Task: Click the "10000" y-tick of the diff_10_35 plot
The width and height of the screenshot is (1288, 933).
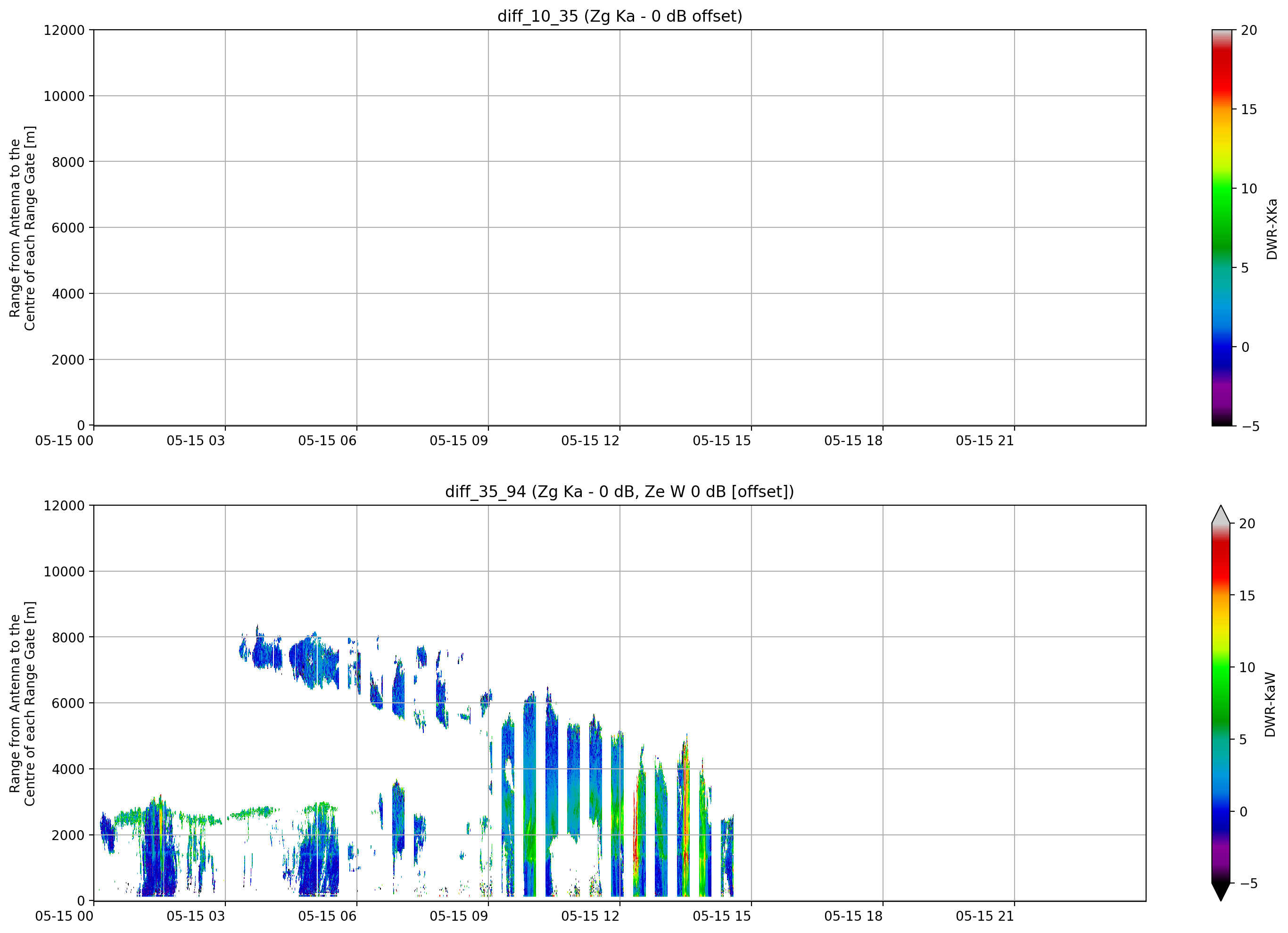Action: coord(64,96)
